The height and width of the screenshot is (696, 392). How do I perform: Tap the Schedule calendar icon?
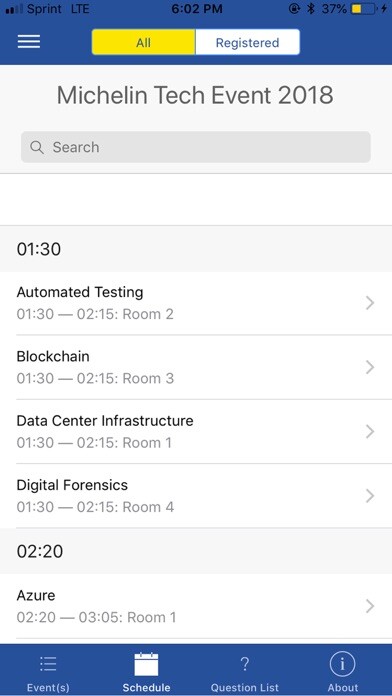click(x=146, y=664)
